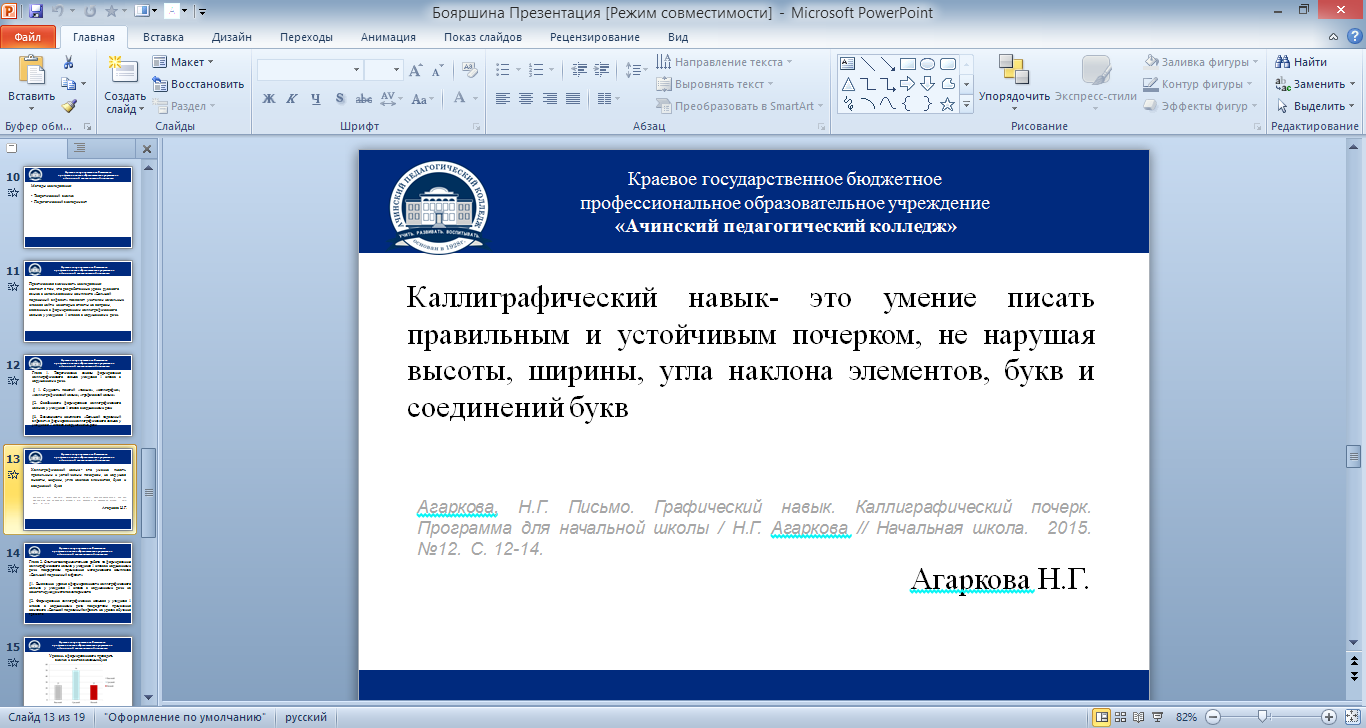Increase font size with large A icon
This screenshot has width=1366, height=728.
point(414,70)
